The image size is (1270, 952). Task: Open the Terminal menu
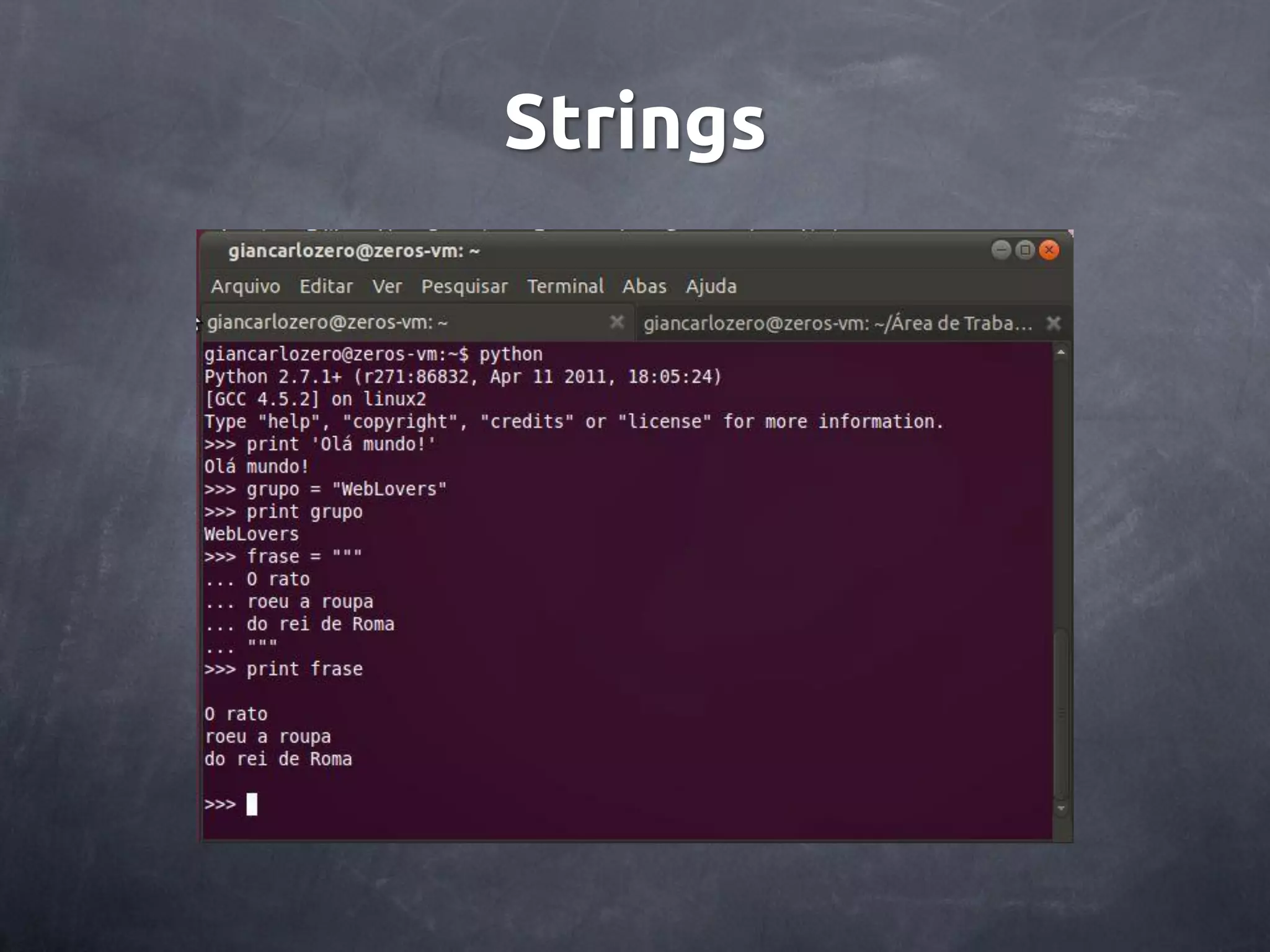566,286
